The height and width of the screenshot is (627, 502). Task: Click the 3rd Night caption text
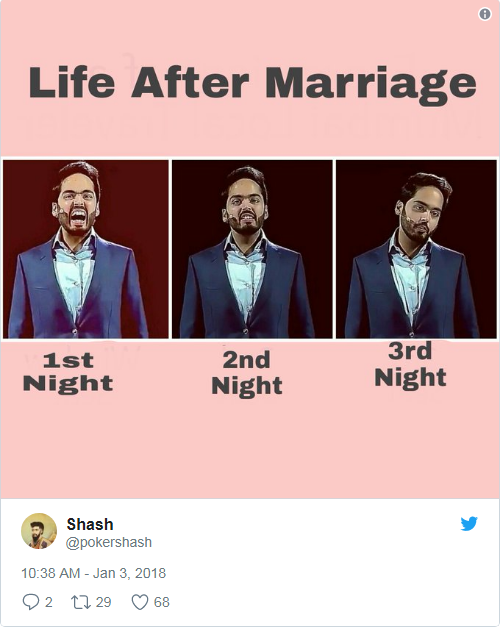tap(410, 365)
